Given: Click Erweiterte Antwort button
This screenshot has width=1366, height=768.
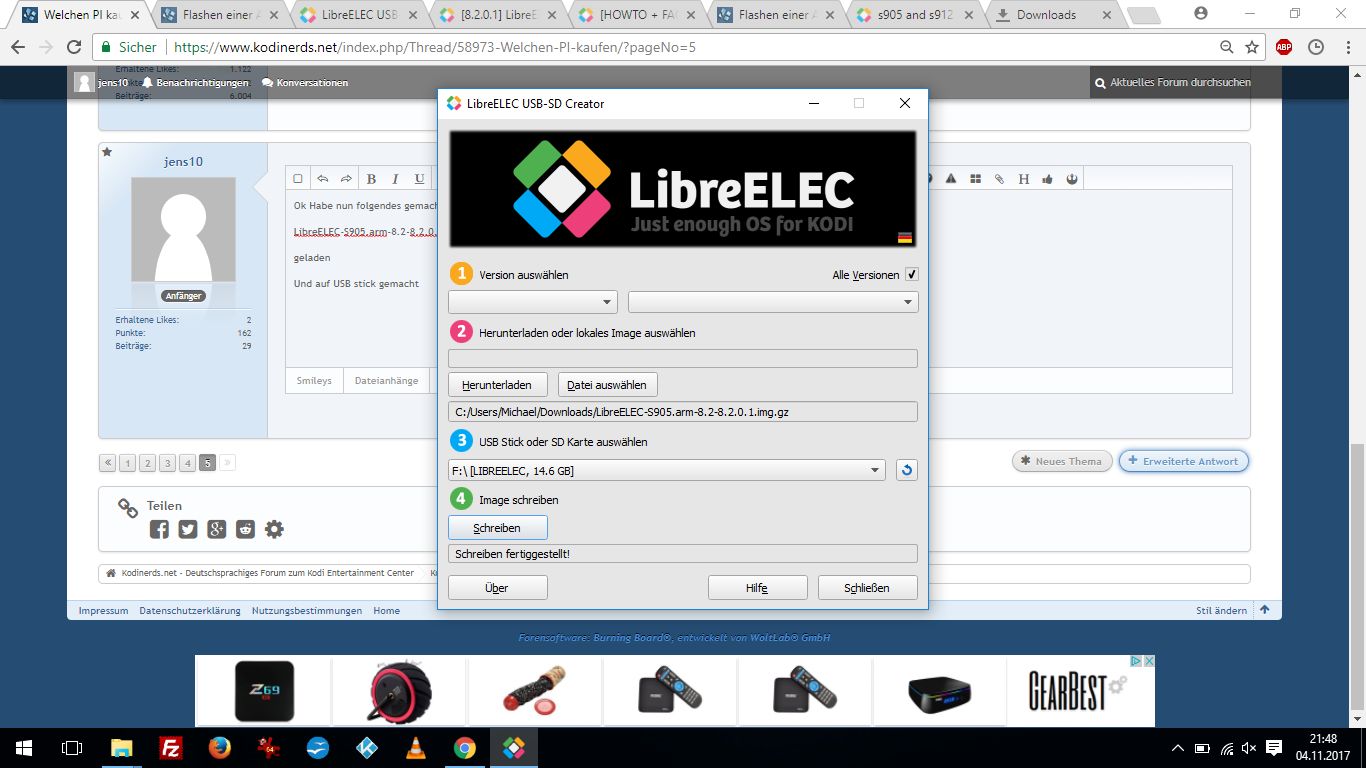Looking at the screenshot, I should [x=1184, y=461].
